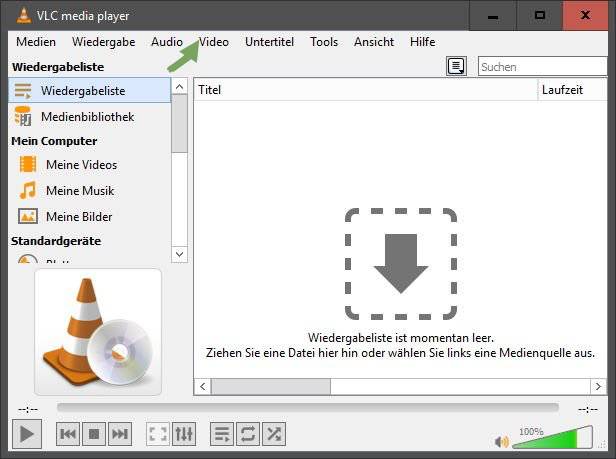Mute audio via speaker icon
Screen dimensions: 616x459
point(501,442)
